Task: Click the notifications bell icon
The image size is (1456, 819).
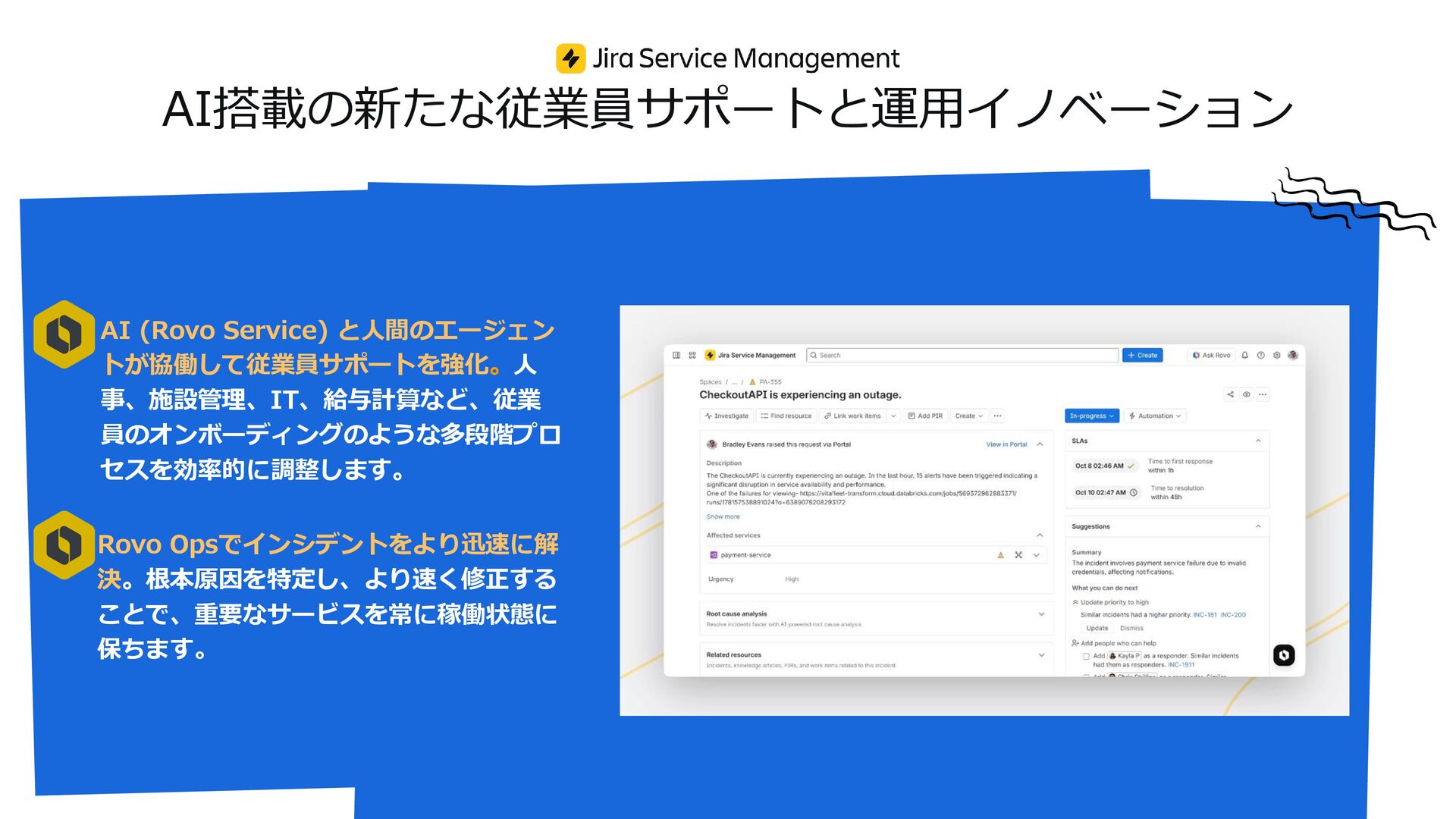Action: point(1244,355)
